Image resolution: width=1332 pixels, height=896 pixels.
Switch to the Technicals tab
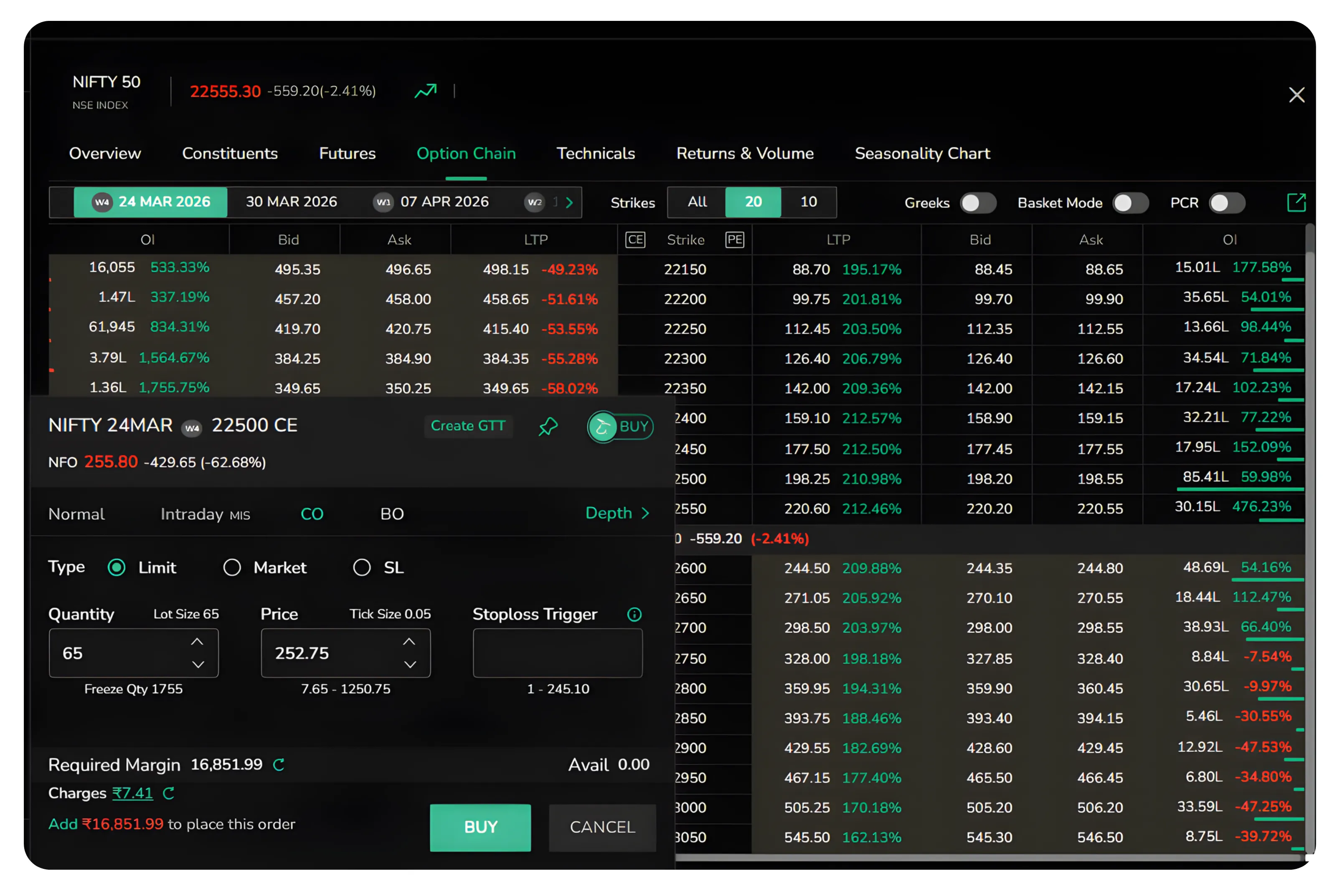click(x=595, y=153)
